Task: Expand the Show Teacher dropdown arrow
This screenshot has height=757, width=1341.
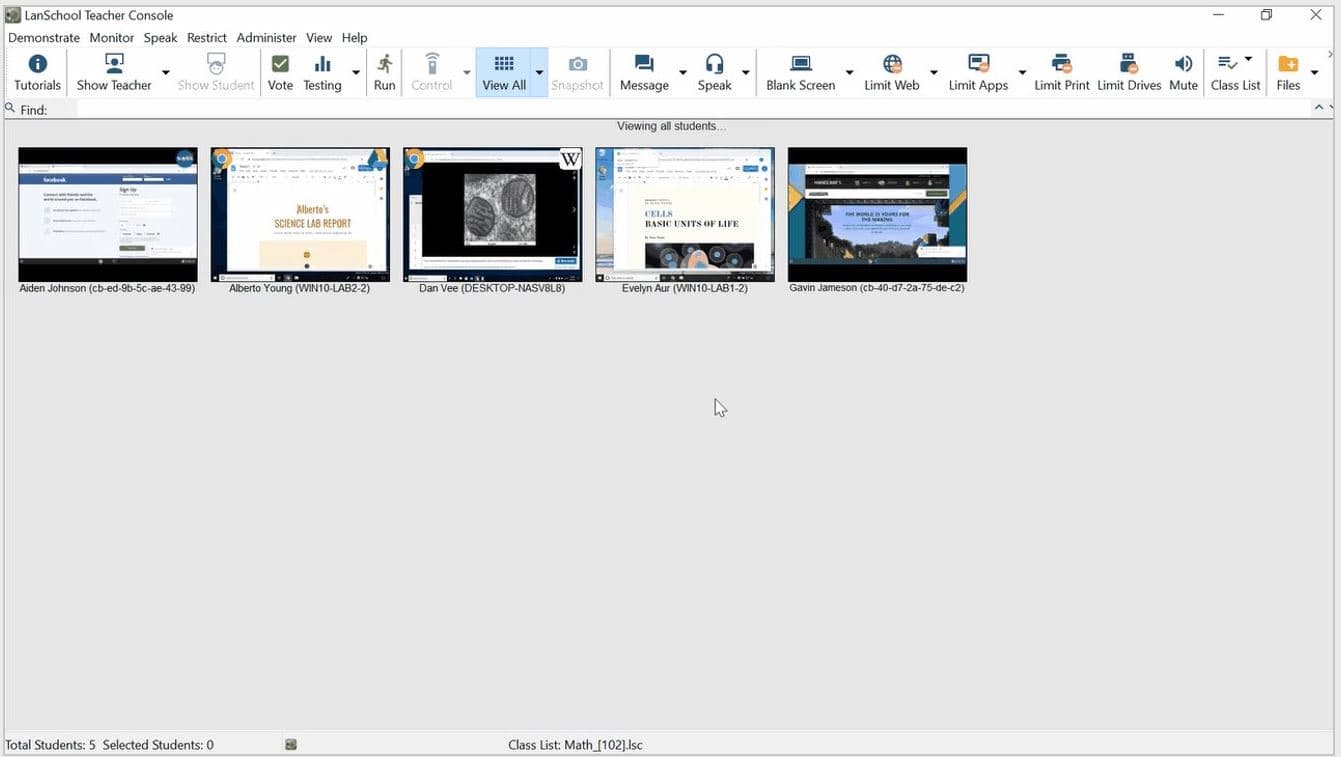Action: click(x=166, y=73)
